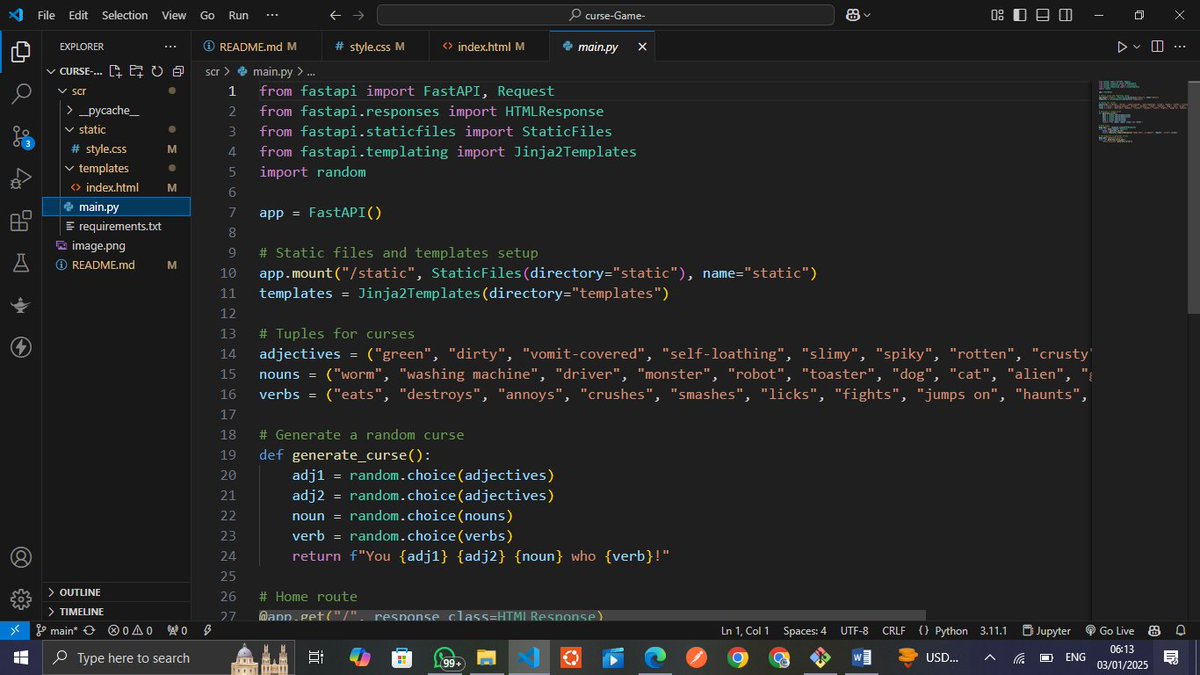The image size is (1200, 675).
Task: Open the remote window status bar icon
Action: pyautogui.click(x=14, y=631)
